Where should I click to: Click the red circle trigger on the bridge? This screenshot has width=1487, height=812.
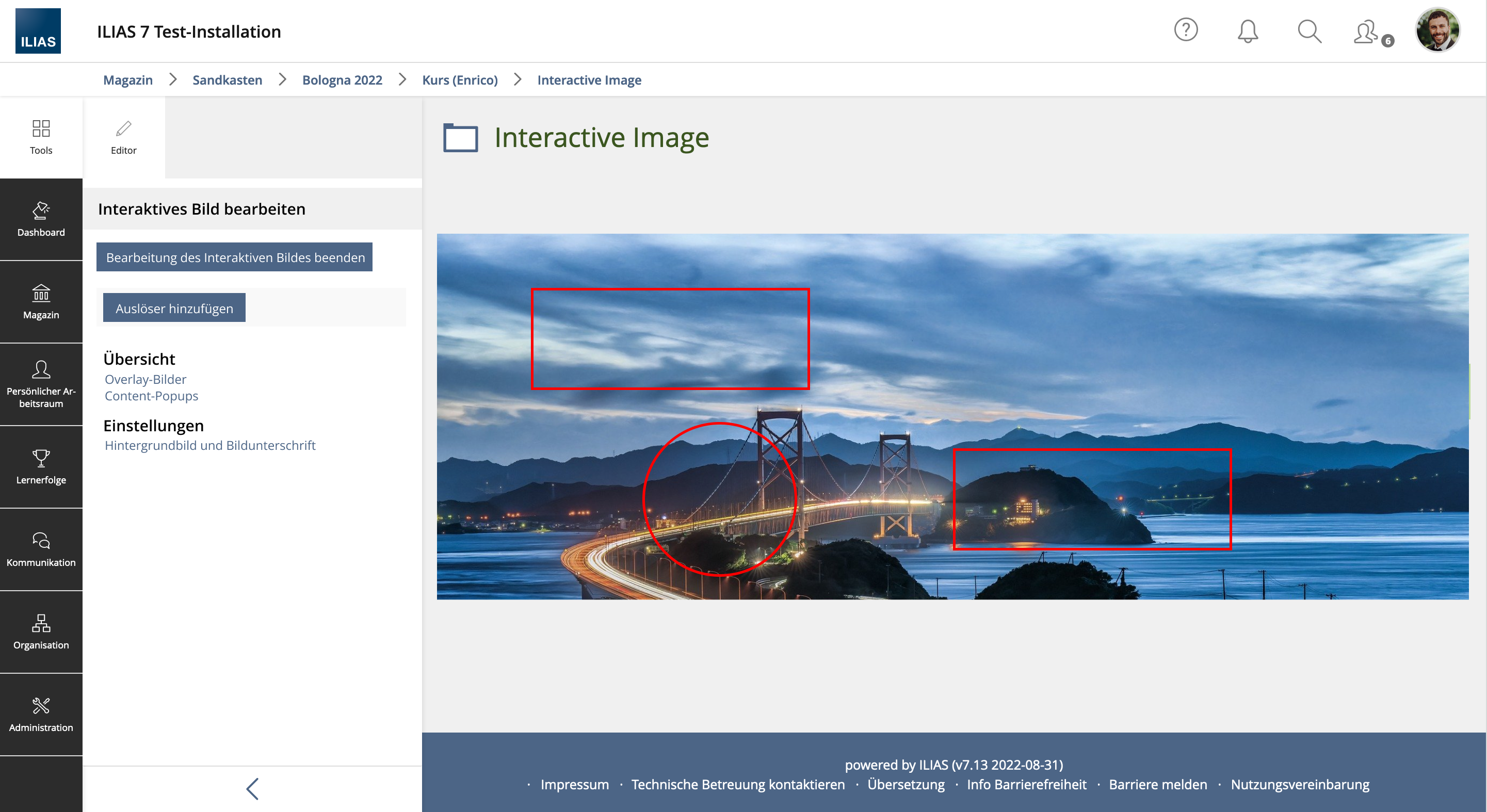[719, 500]
